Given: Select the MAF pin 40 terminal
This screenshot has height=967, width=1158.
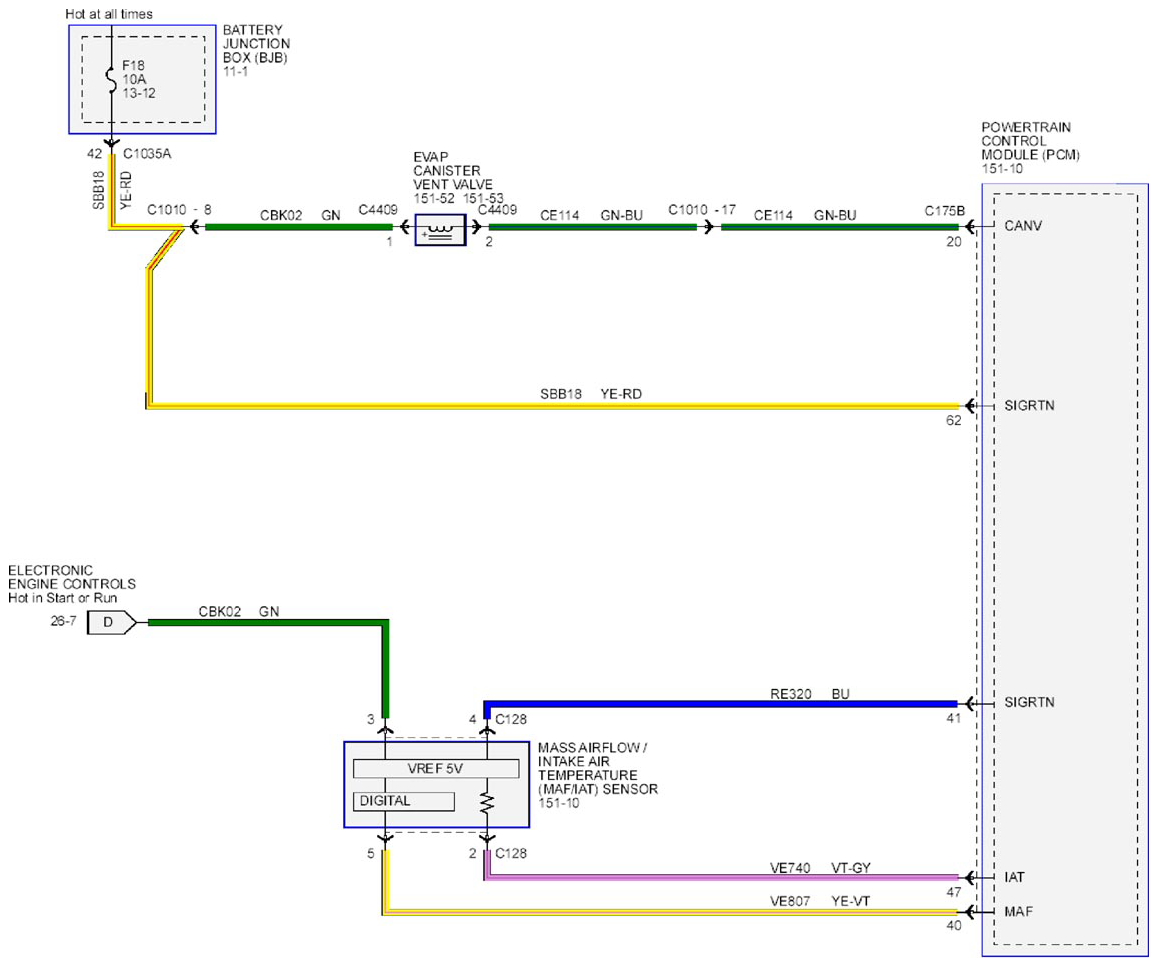Looking at the screenshot, I should [x=969, y=912].
